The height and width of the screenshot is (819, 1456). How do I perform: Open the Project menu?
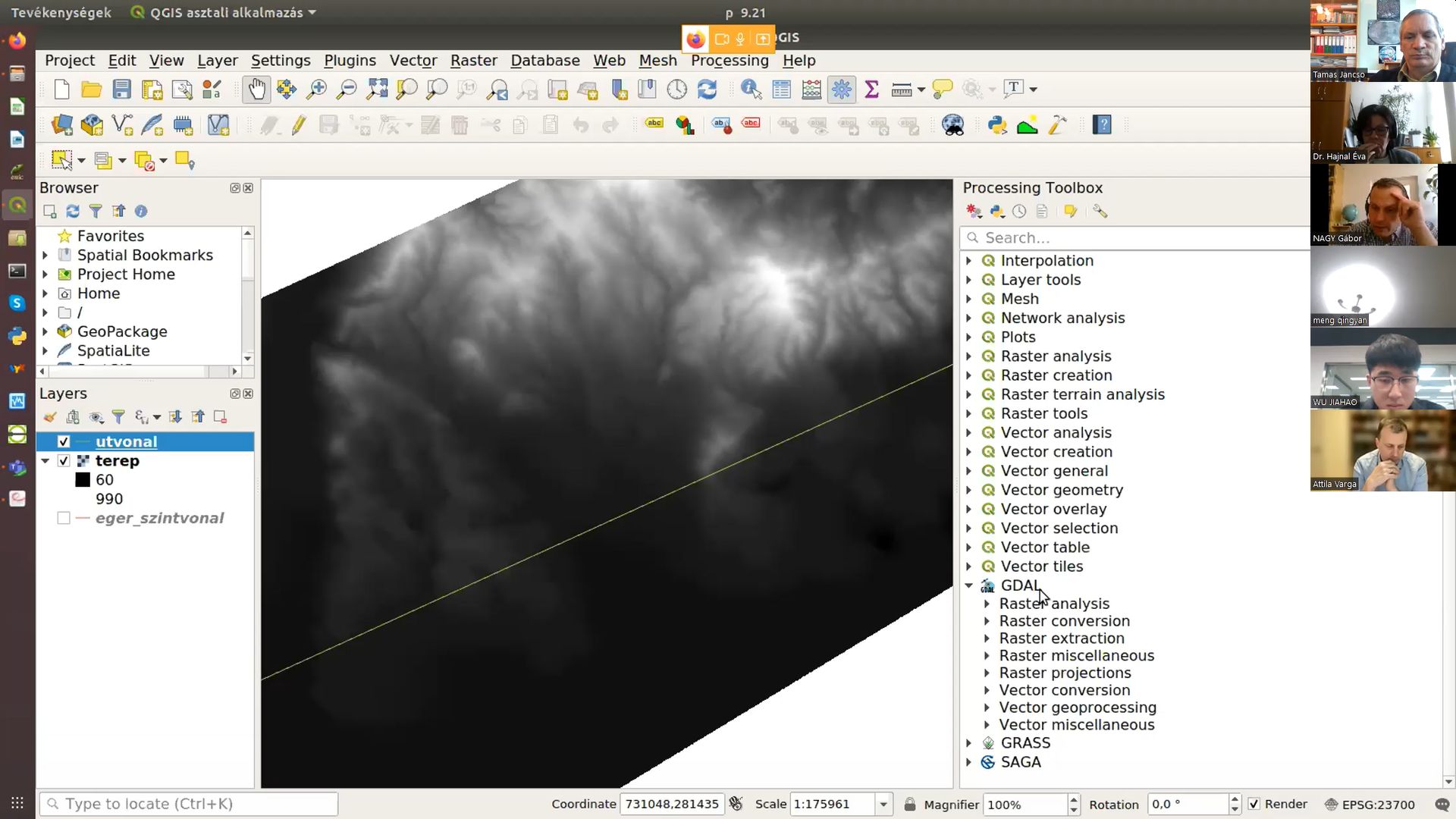70,61
